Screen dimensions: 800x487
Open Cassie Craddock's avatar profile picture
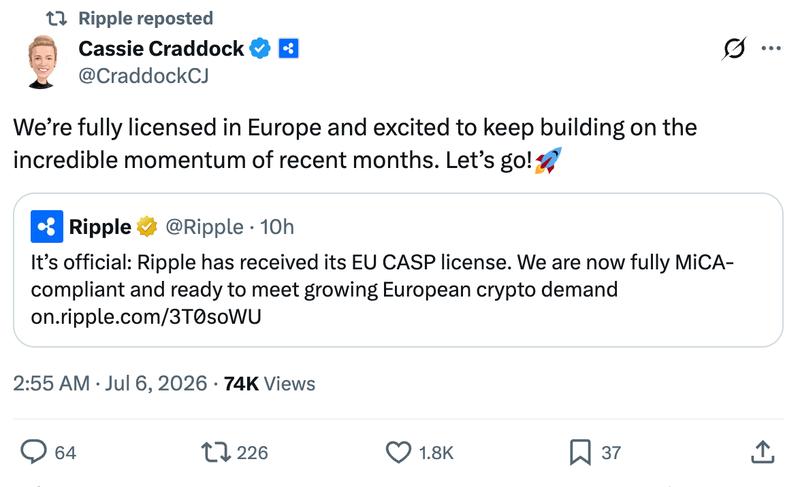point(42,62)
